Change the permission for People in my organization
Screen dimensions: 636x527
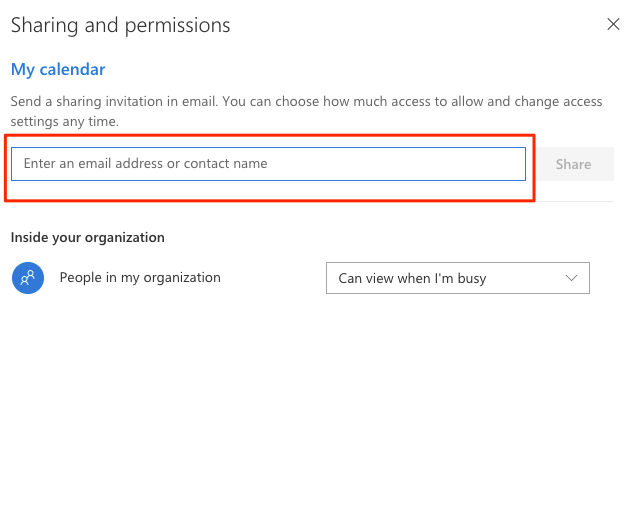coord(457,278)
